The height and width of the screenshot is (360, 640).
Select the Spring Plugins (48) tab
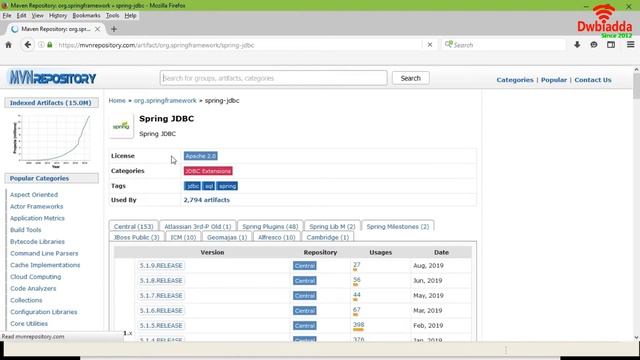(x=270, y=227)
